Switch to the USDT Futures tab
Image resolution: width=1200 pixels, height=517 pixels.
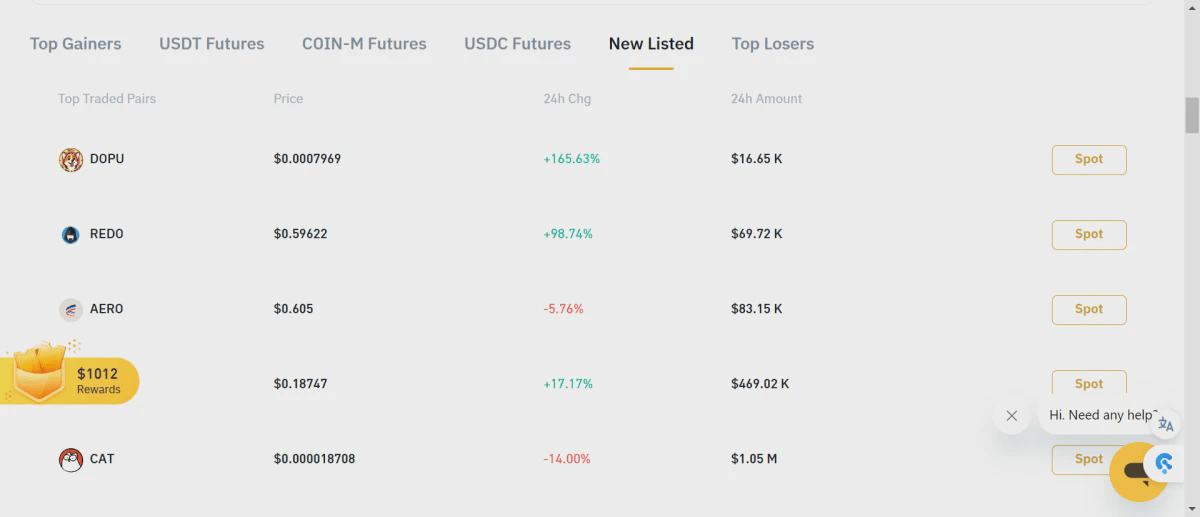[x=212, y=44]
